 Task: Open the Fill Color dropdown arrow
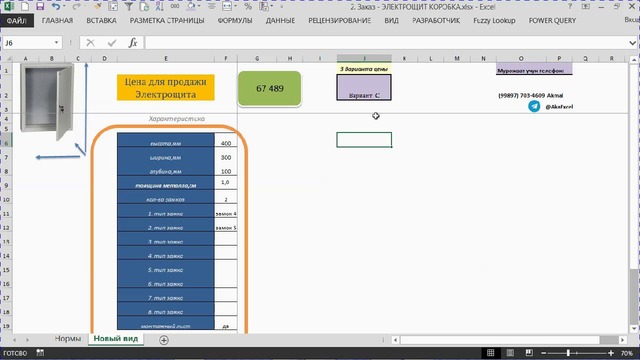tap(199, 7)
